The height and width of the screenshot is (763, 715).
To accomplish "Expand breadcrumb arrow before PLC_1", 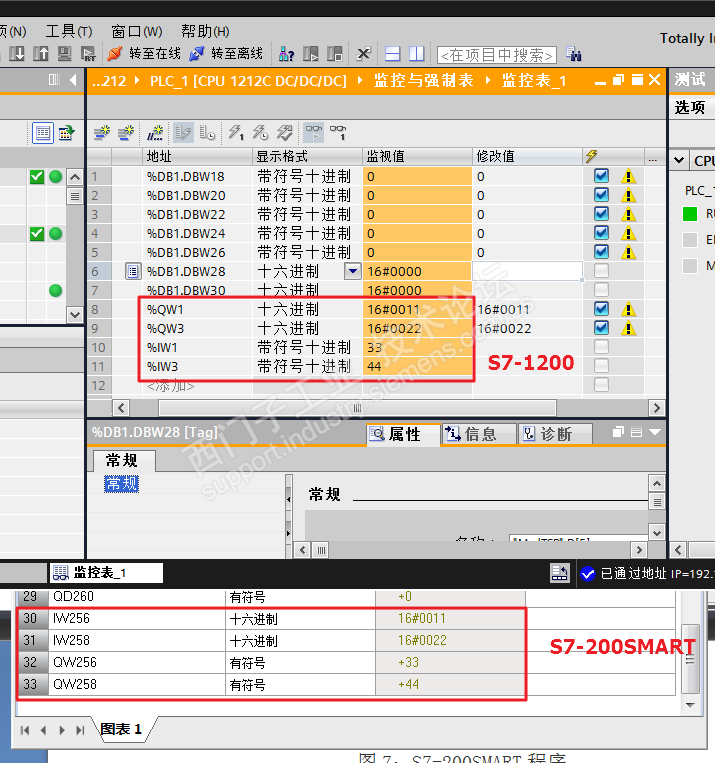I will 137,80.
